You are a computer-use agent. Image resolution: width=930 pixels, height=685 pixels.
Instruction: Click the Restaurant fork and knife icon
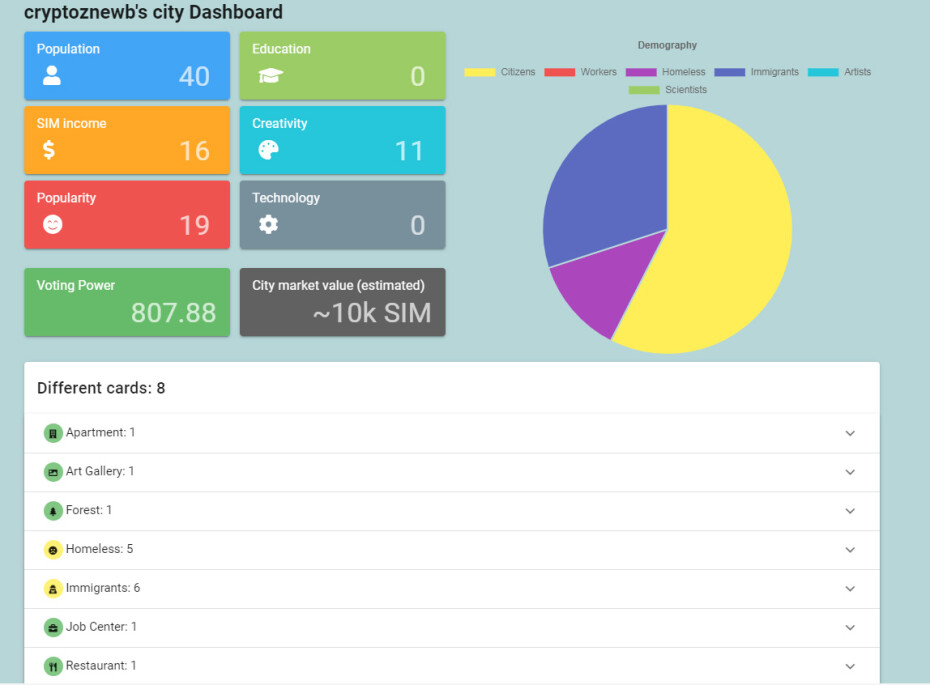[53, 667]
